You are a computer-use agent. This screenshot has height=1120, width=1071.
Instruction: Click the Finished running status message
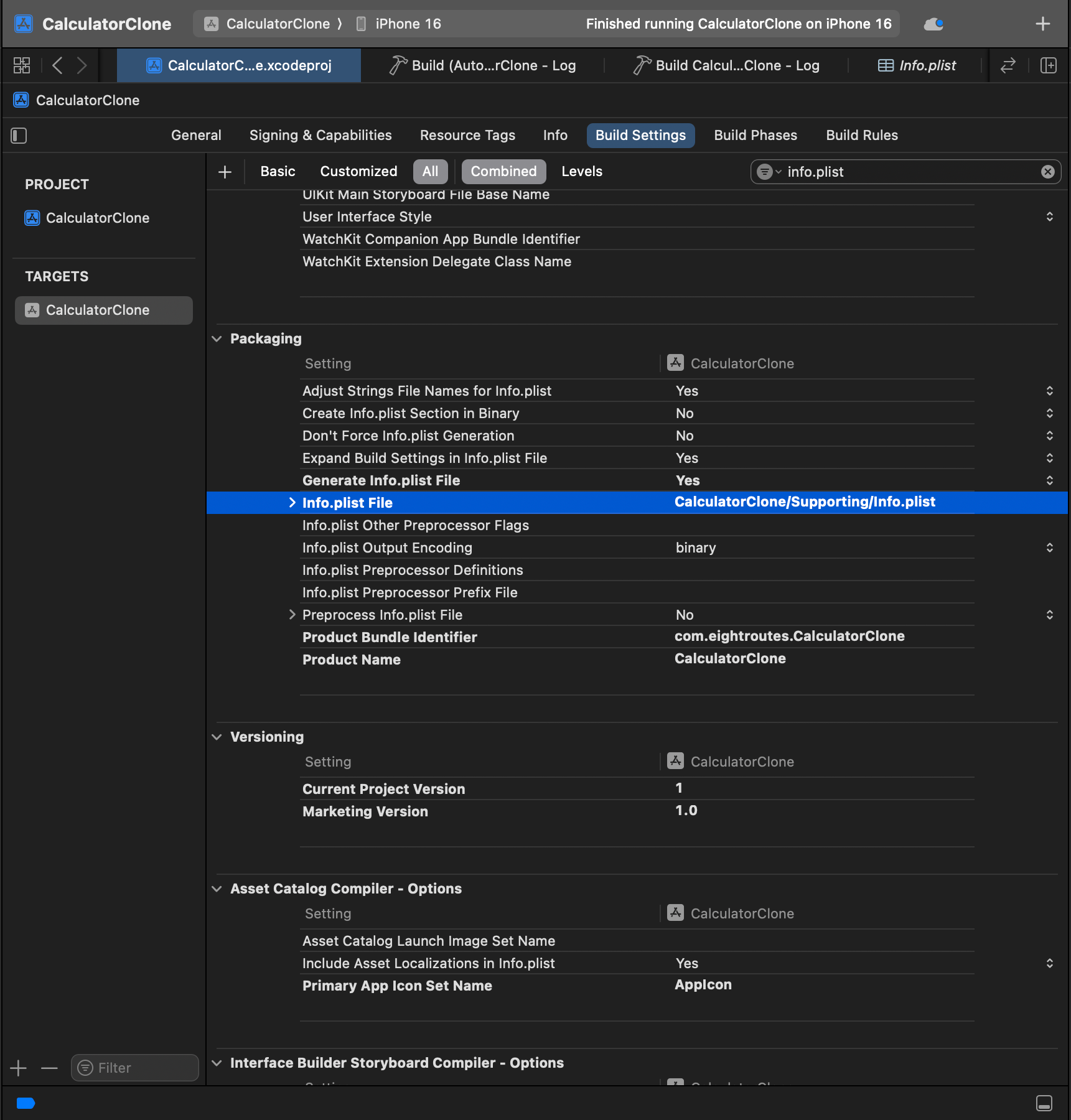coord(739,24)
